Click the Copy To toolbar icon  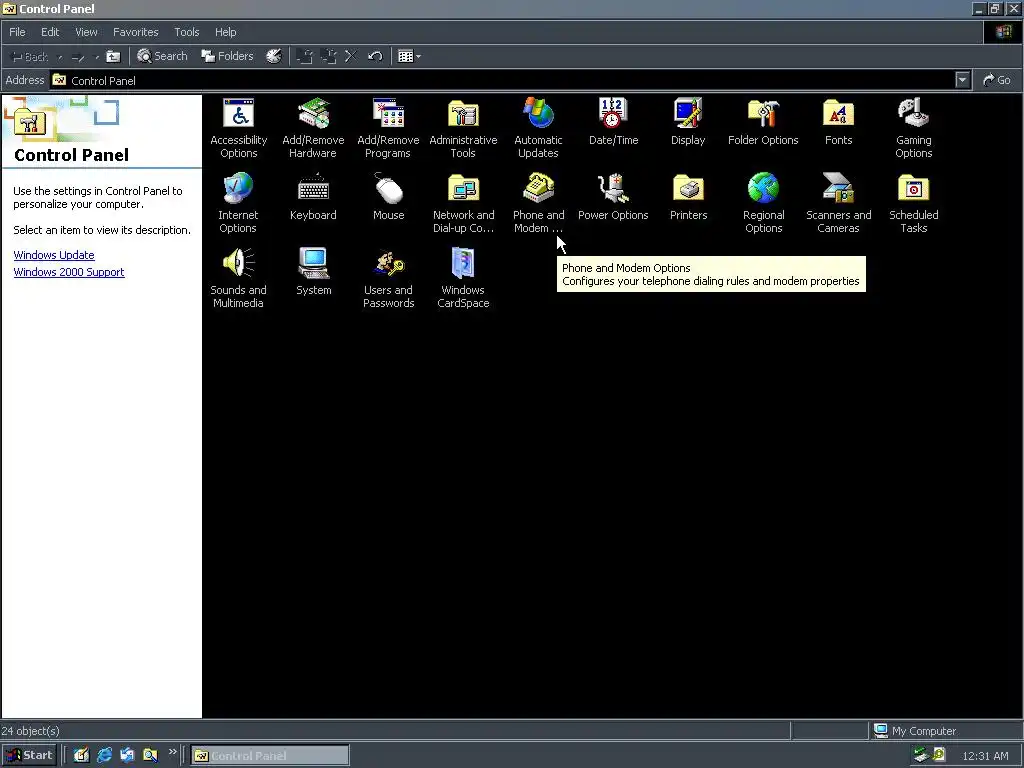328,57
